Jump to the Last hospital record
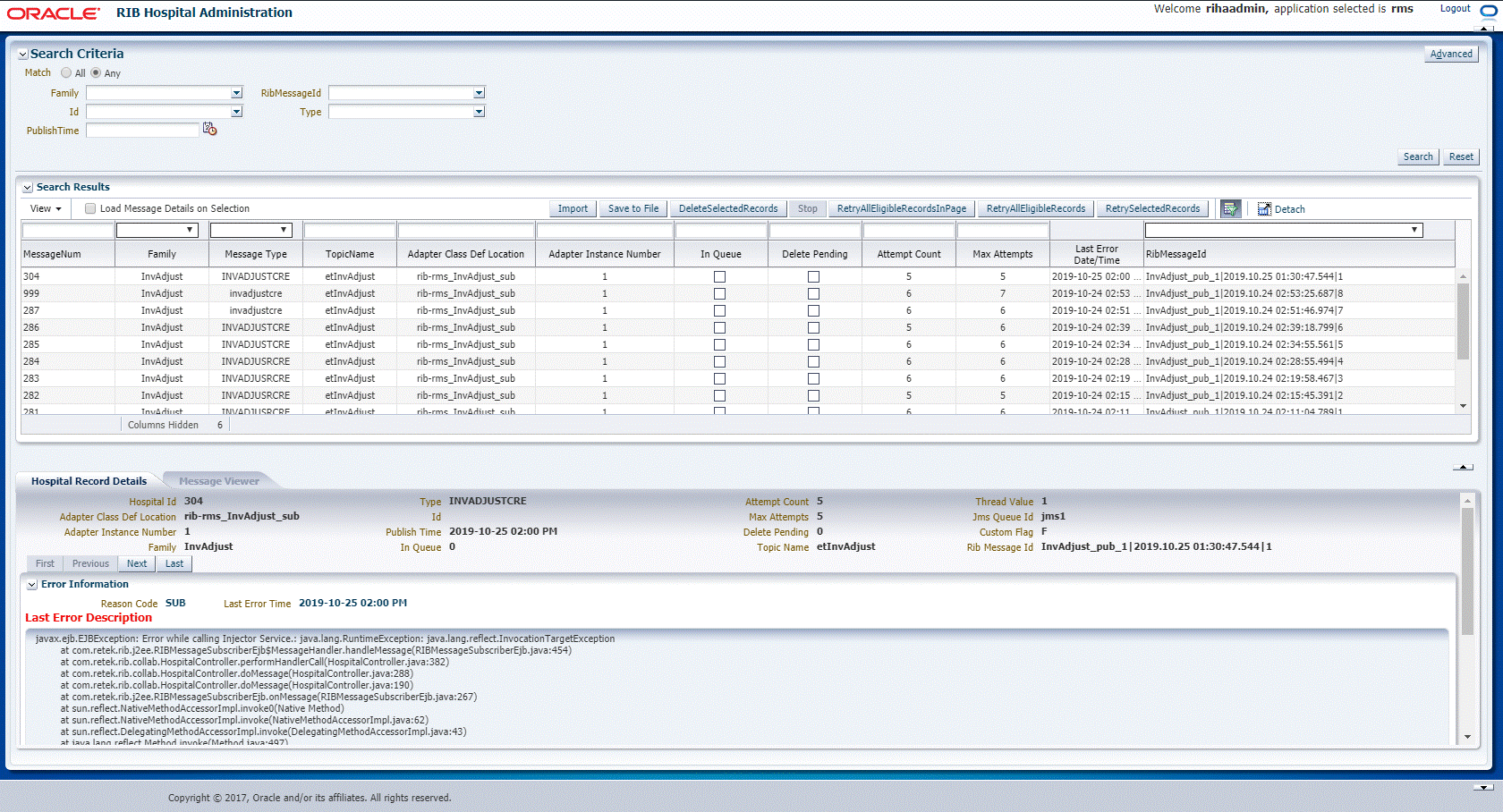Viewport: 1503px width, 812px height. [174, 563]
